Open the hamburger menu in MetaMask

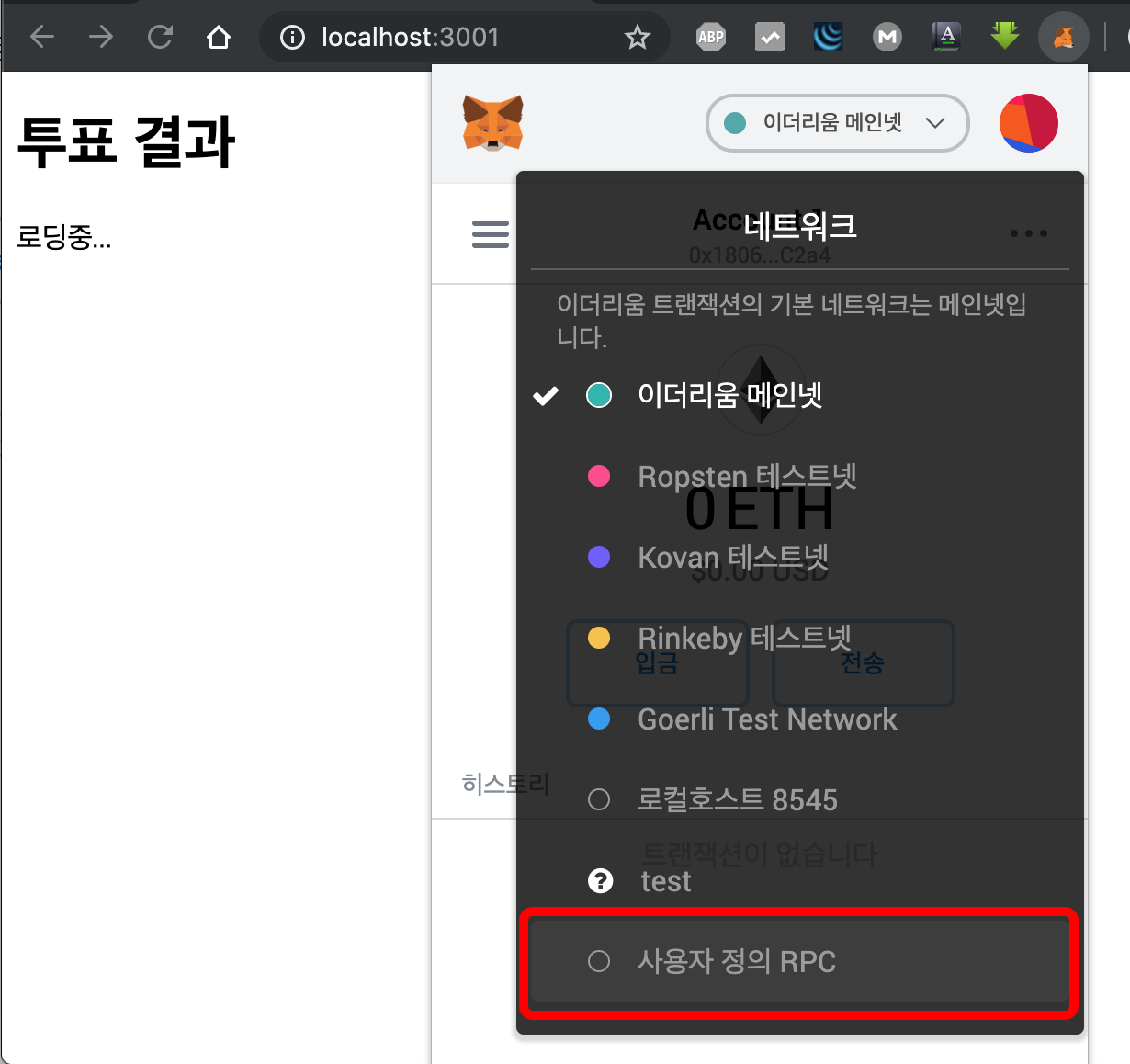(x=491, y=233)
